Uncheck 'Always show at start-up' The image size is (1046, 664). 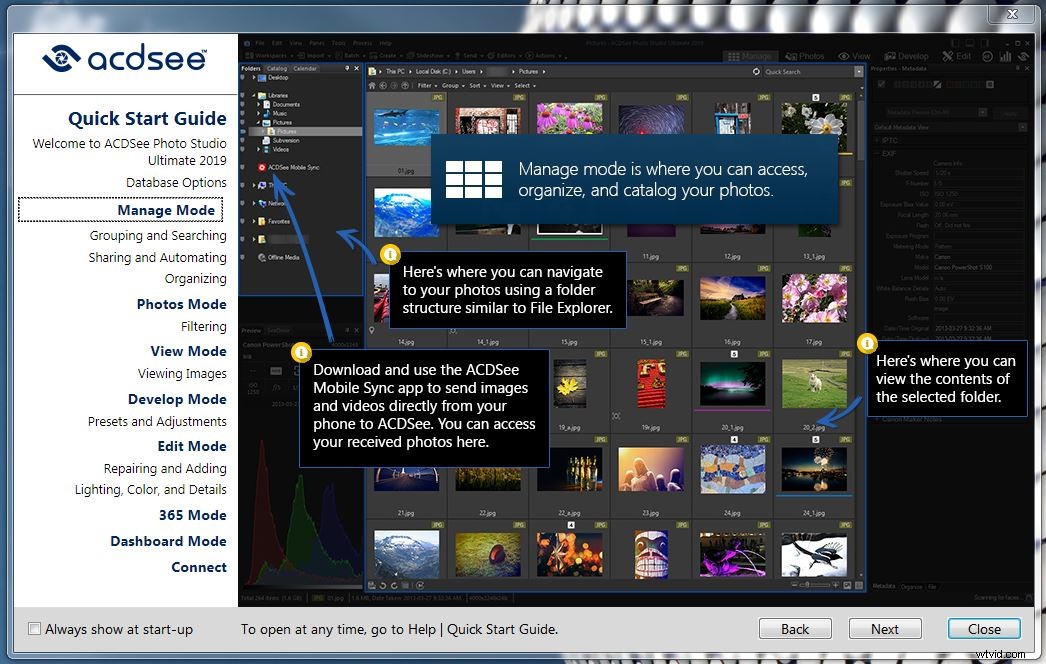point(33,629)
